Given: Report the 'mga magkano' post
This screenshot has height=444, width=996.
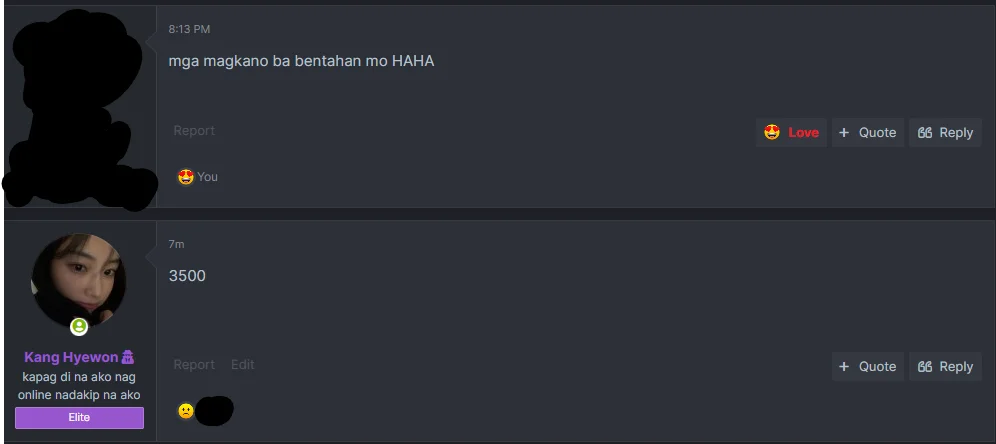Looking at the screenshot, I should [194, 130].
